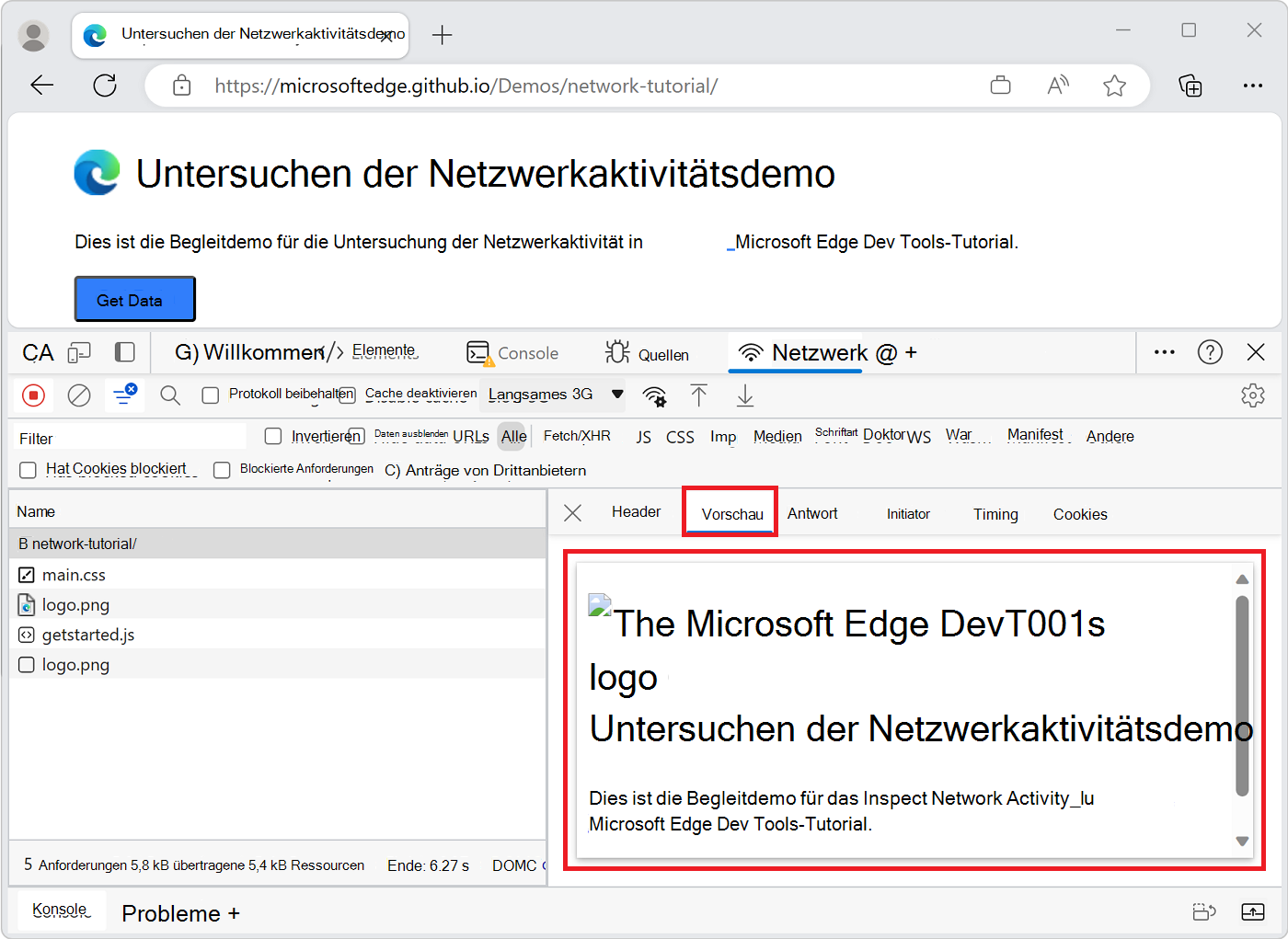
Task: Clear the network log
Action: click(x=80, y=395)
